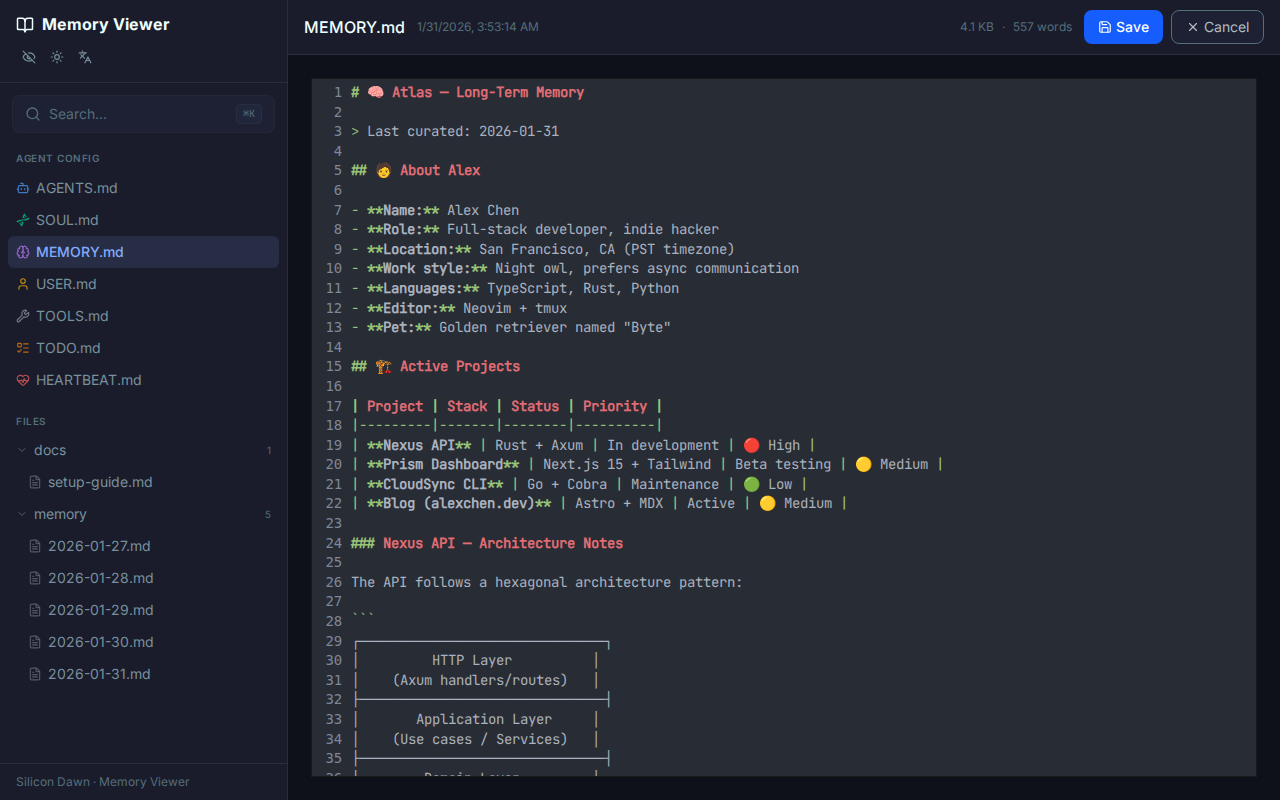
Task: Click the file icon beside 2026-01-27.md
Action: (x=36, y=546)
